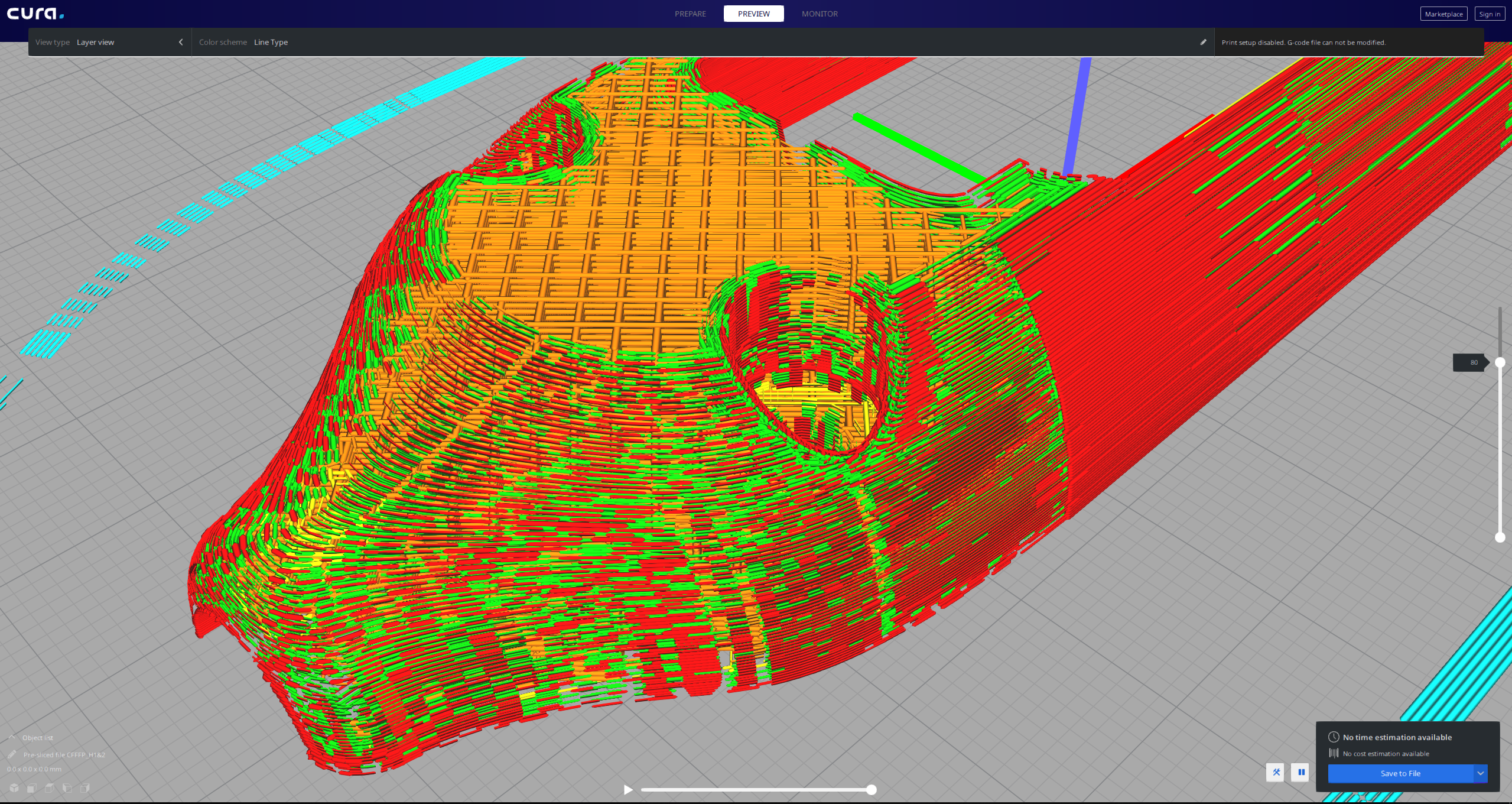Switch to top view cube icon
The height and width of the screenshot is (804, 1512).
point(50,787)
